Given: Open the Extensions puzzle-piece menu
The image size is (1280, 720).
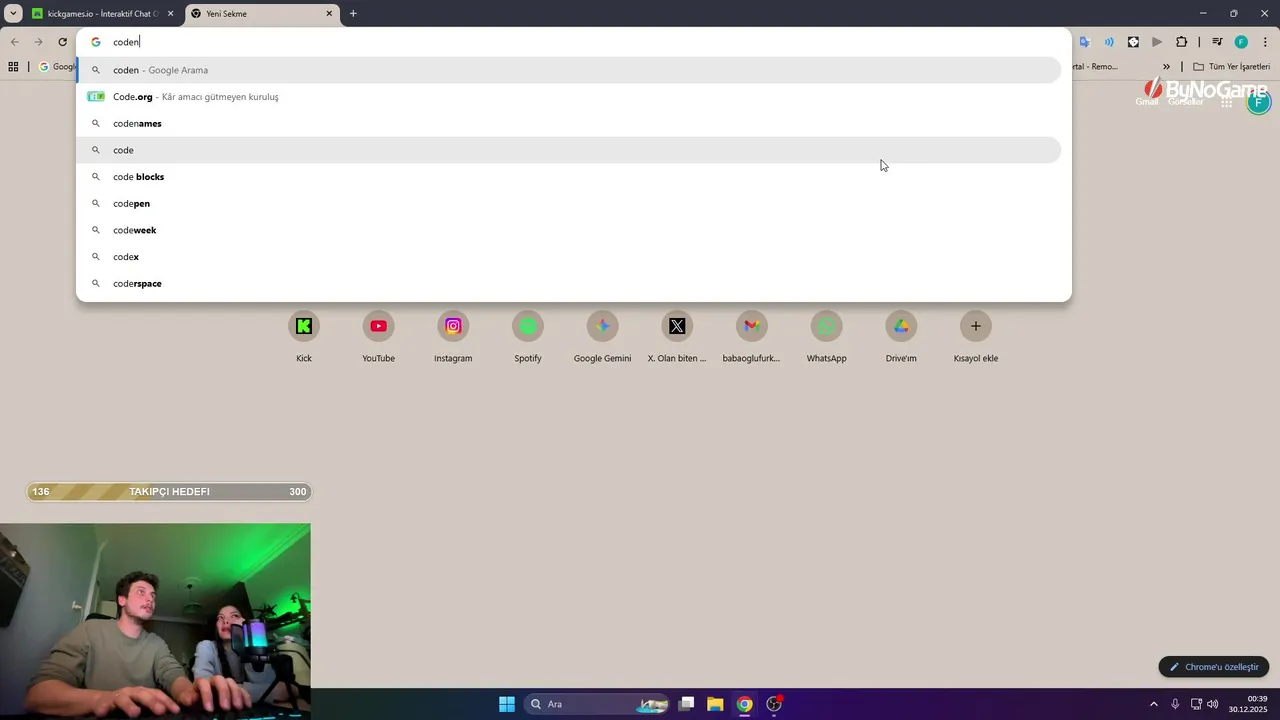Looking at the screenshot, I should 1182,42.
